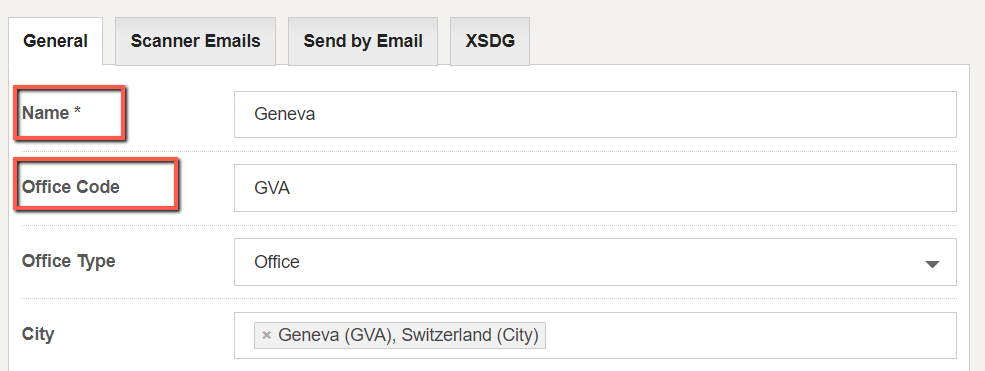Click the selected Office value text
The height and width of the screenshot is (371, 985).
point(276,262)
